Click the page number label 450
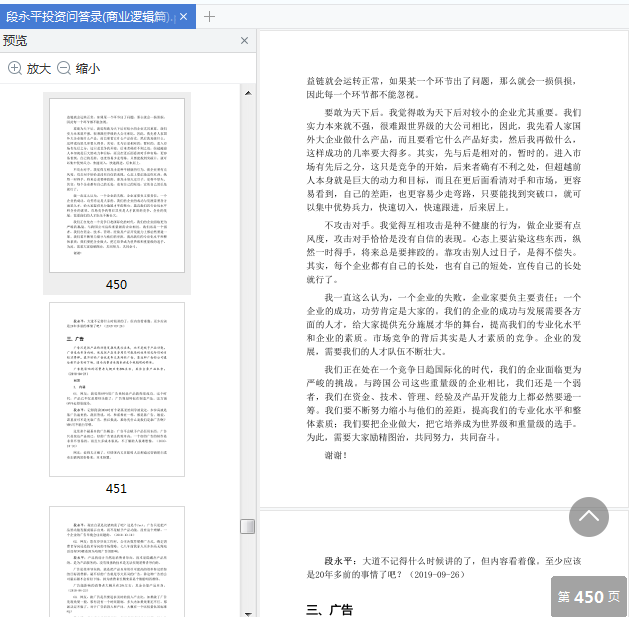Screen dimensions: 629x617 tap(116, 284)
